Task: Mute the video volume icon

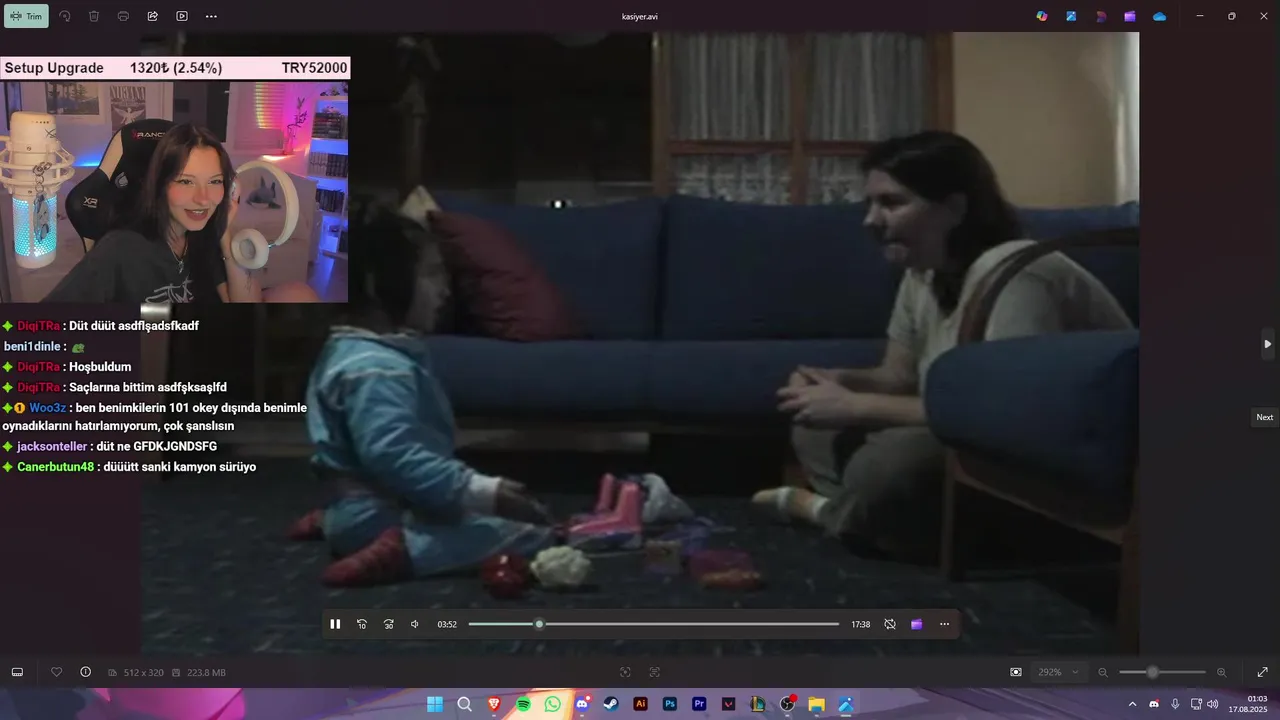Action: point(415,624)
